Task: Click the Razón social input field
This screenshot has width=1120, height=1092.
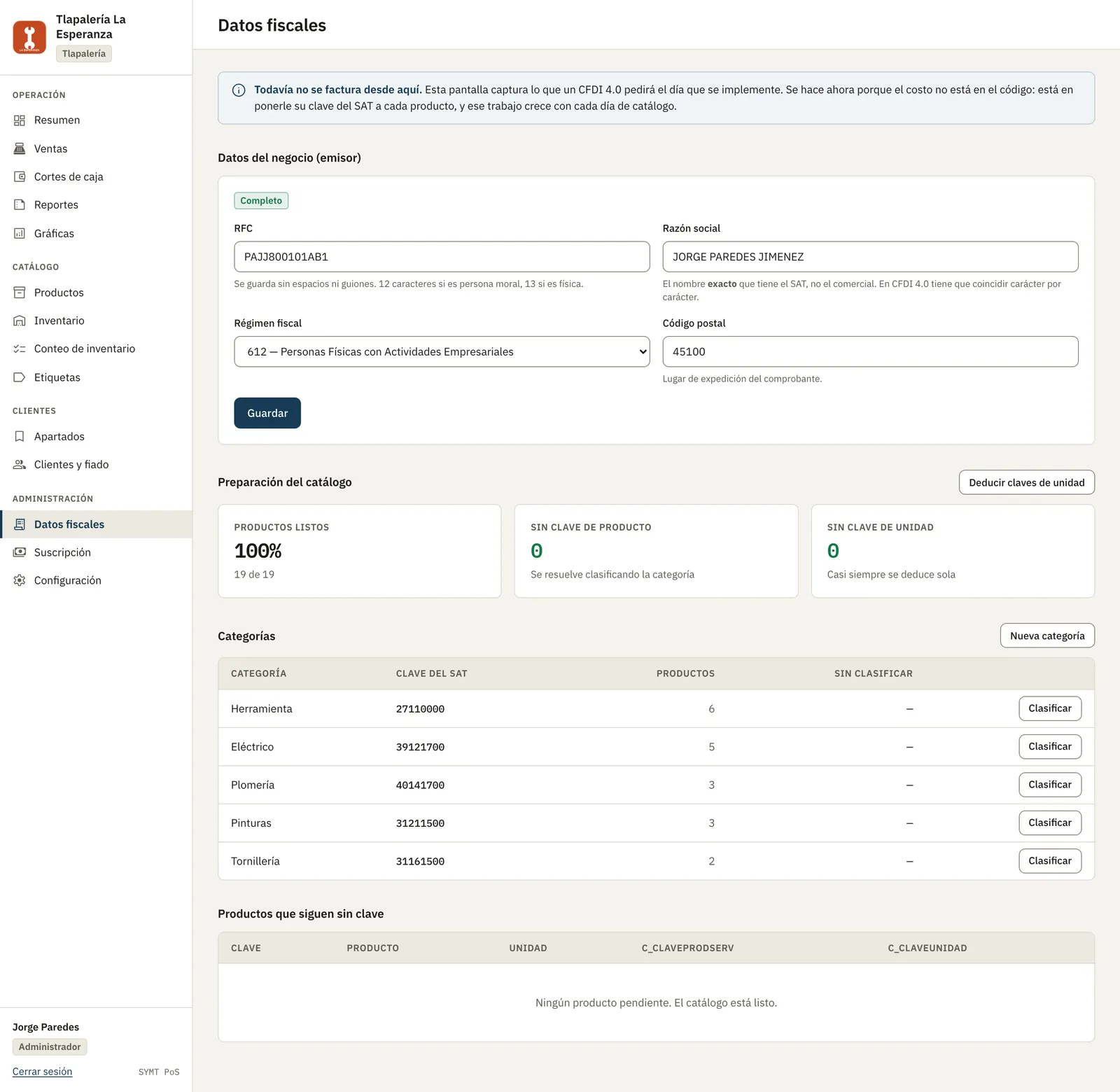Action: (870, 257)
